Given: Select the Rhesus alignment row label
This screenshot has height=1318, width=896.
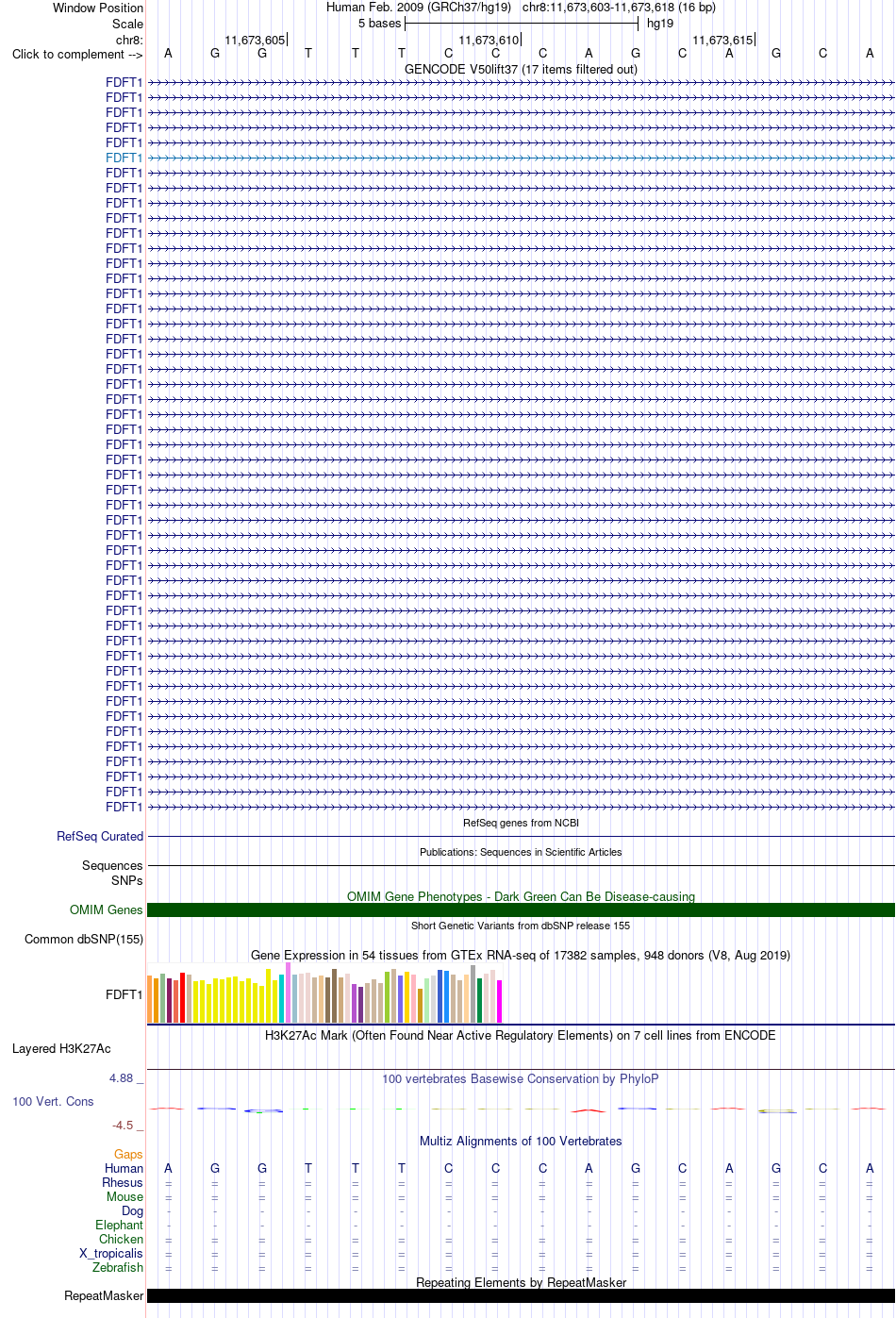Looking at the screenshot, I should [x=123, y=1182].
